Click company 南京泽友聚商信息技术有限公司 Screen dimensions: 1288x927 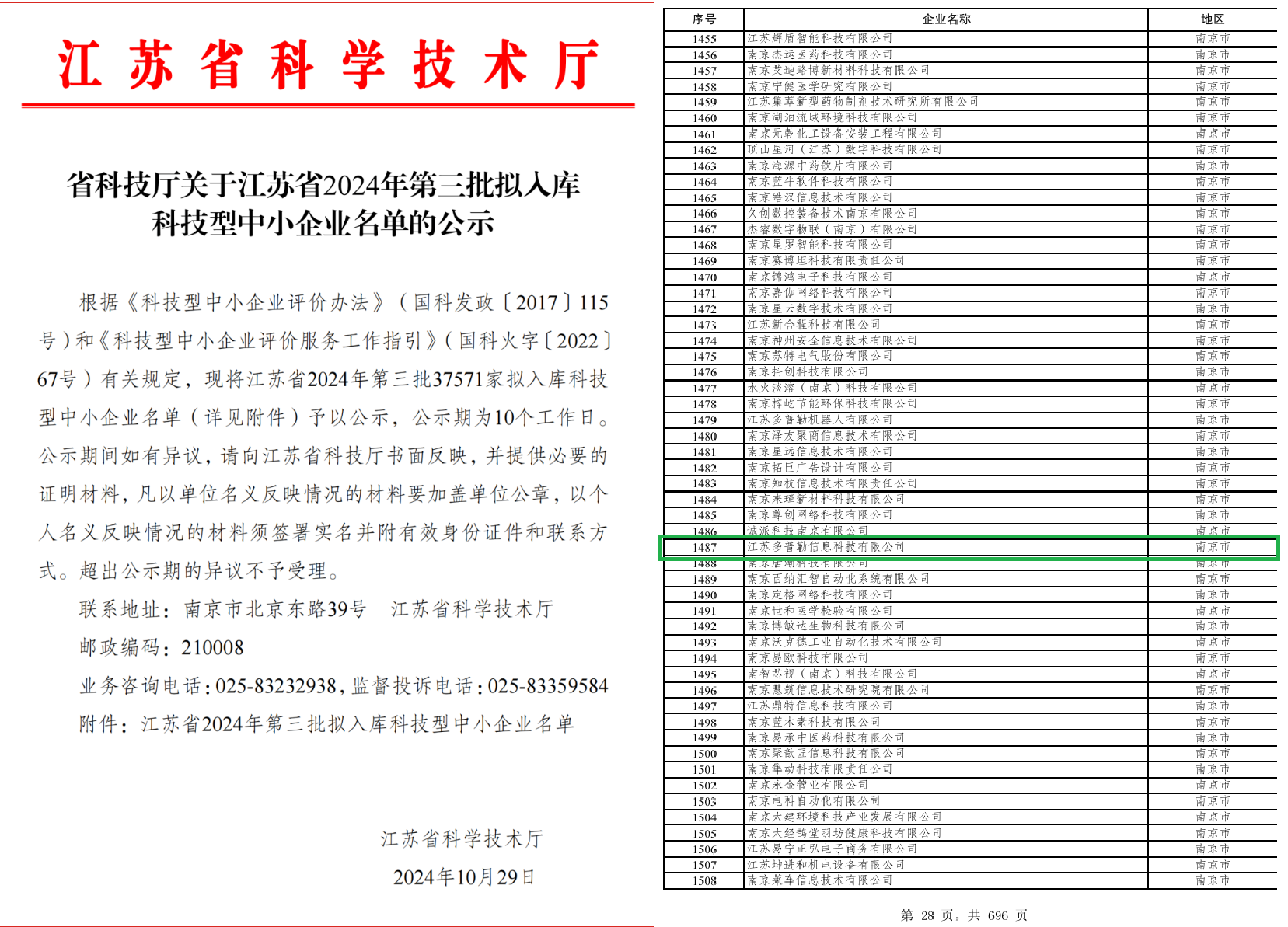tap(832, 435)
